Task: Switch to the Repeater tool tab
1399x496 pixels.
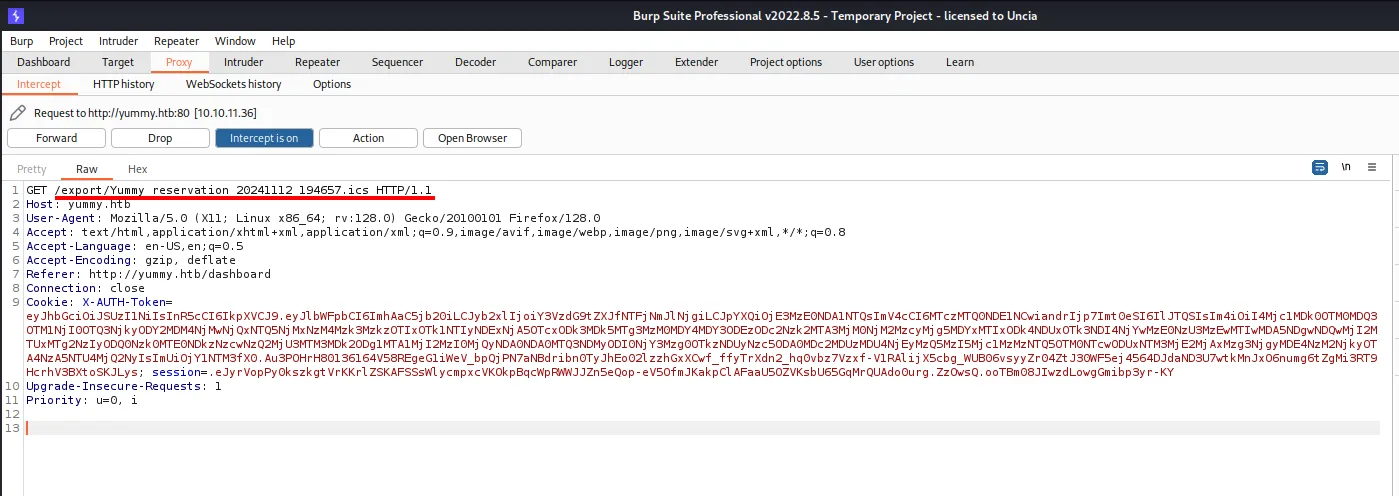Action: (317, 62)
